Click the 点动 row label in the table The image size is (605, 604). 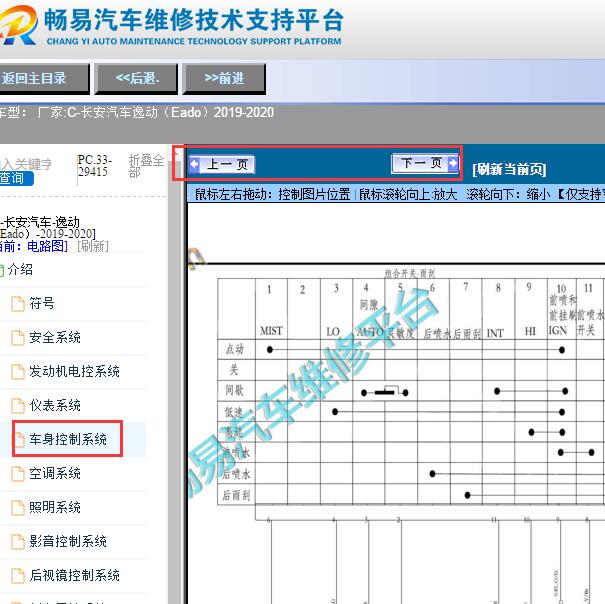tap(235, 349)
